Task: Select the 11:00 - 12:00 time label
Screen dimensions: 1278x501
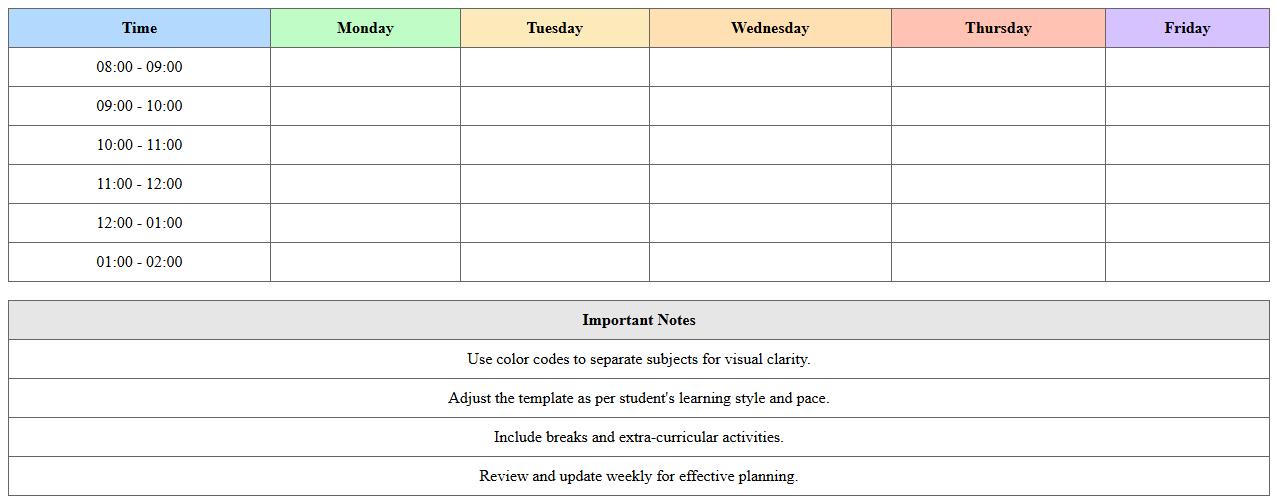Action: coord(139,184)
